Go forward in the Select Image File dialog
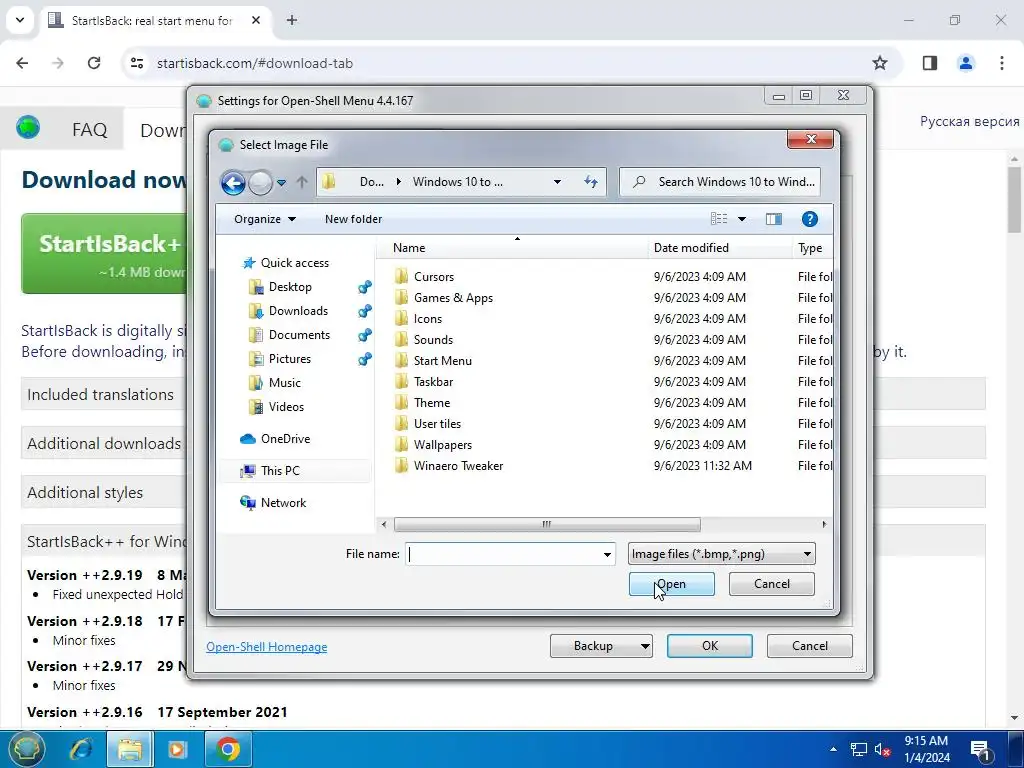 point(261,183)
